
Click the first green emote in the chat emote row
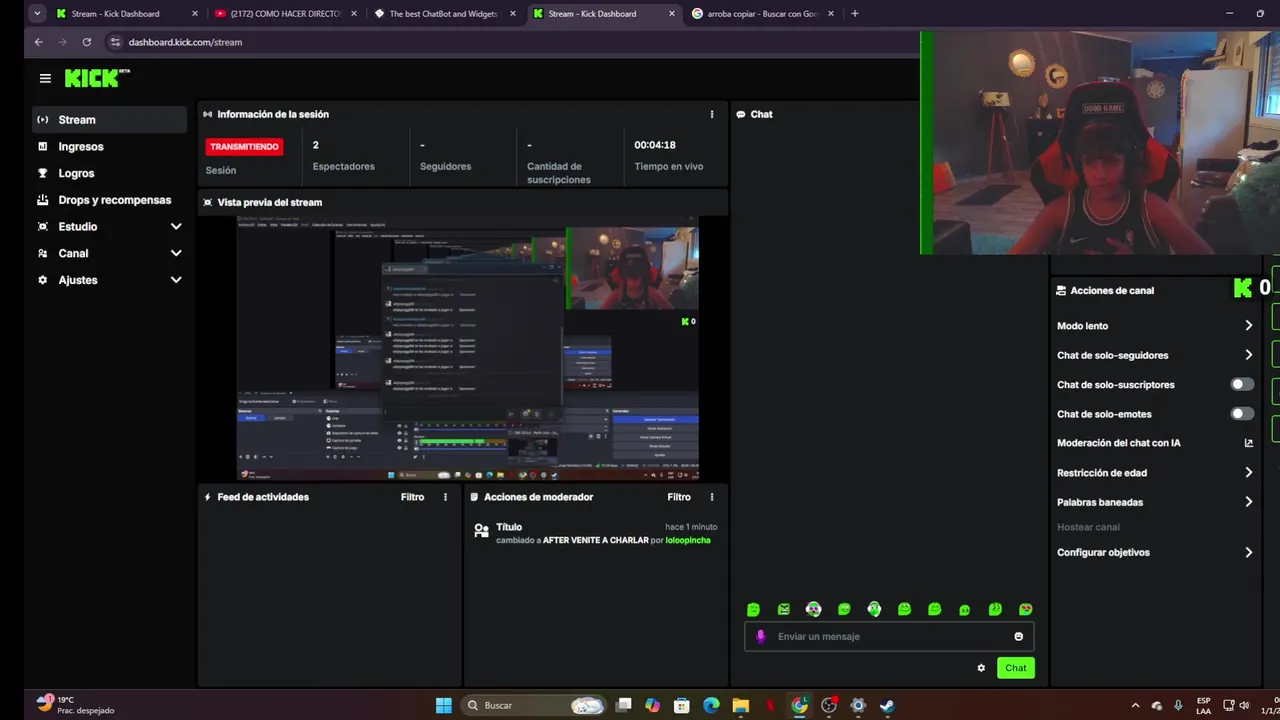click(x=753, y=610)
